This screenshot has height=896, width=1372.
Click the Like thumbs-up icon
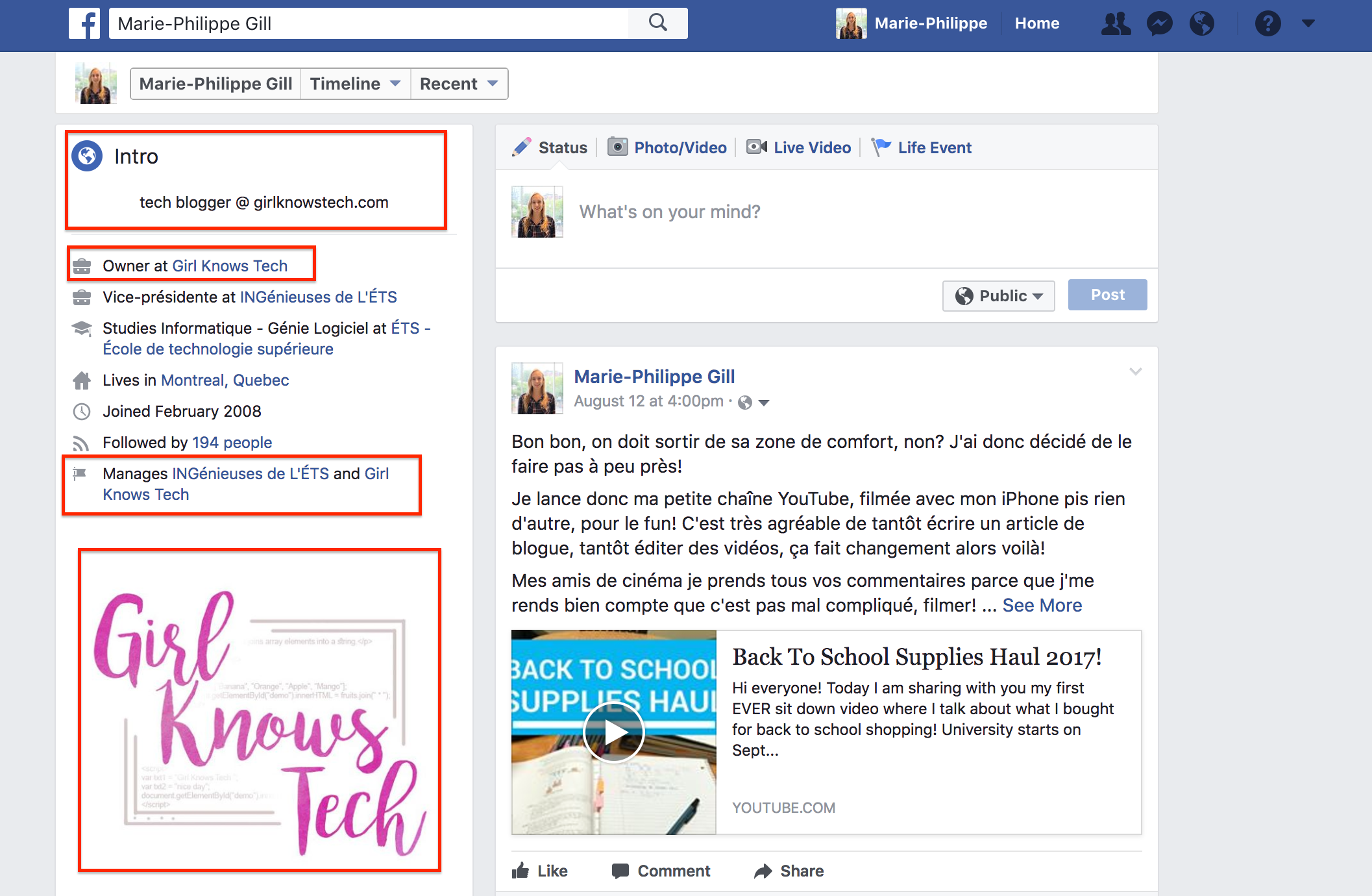521,871
